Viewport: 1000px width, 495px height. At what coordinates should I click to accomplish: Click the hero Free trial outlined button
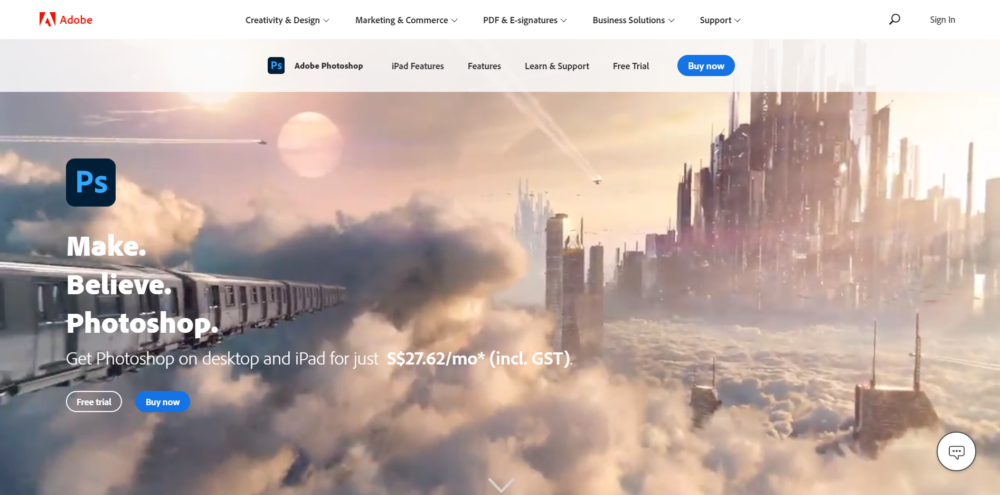tap(94, 402)
